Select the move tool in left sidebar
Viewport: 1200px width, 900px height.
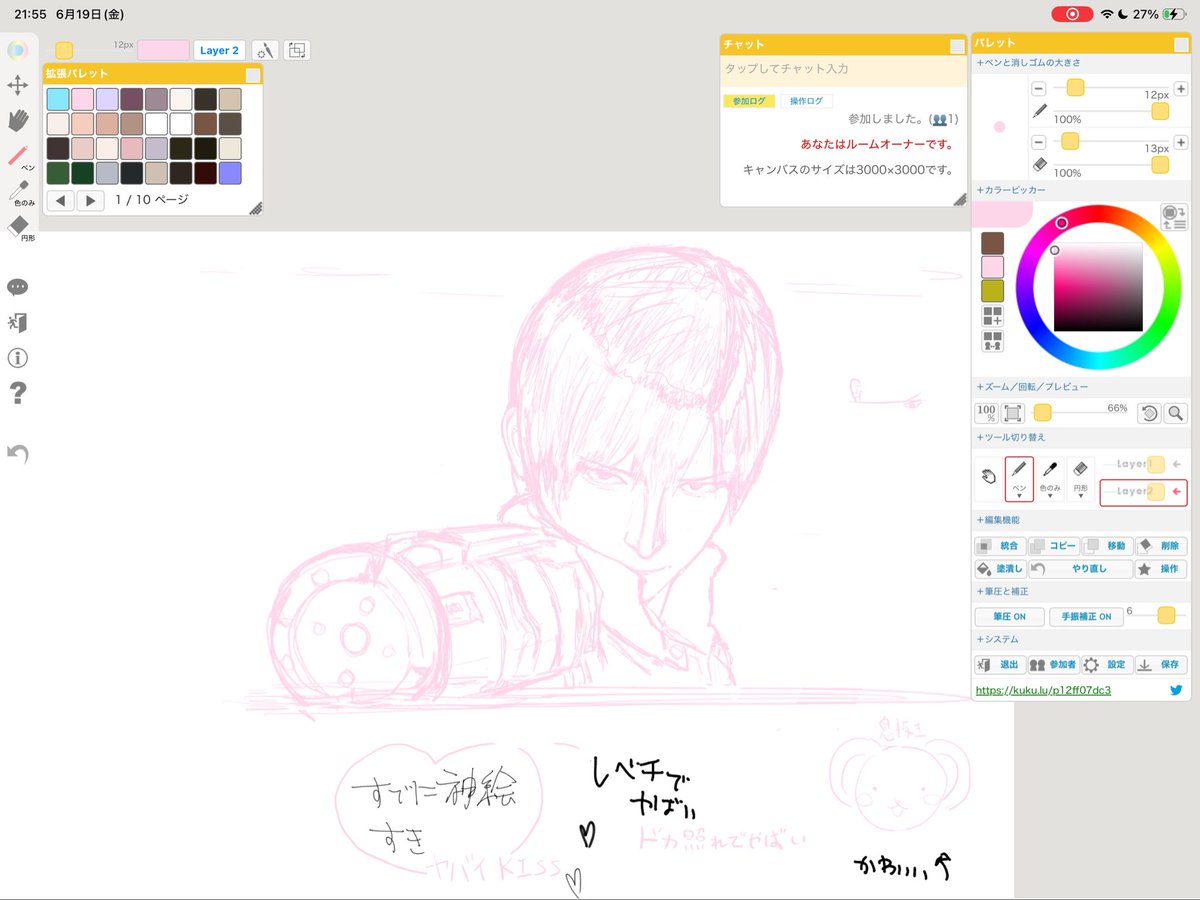coord(18,85)
